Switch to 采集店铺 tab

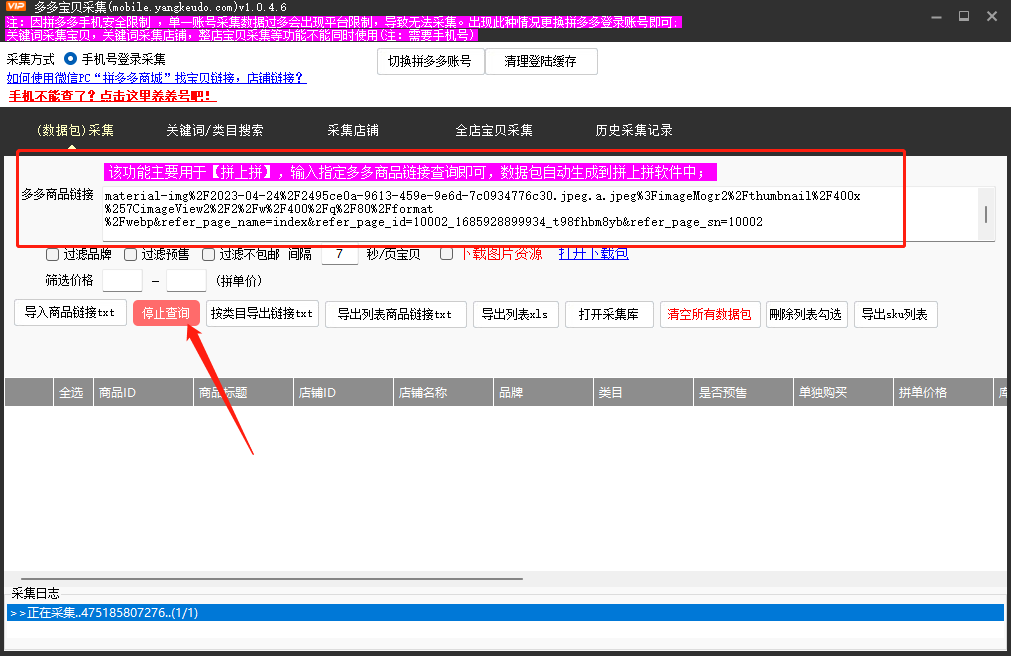click(353, 130)
